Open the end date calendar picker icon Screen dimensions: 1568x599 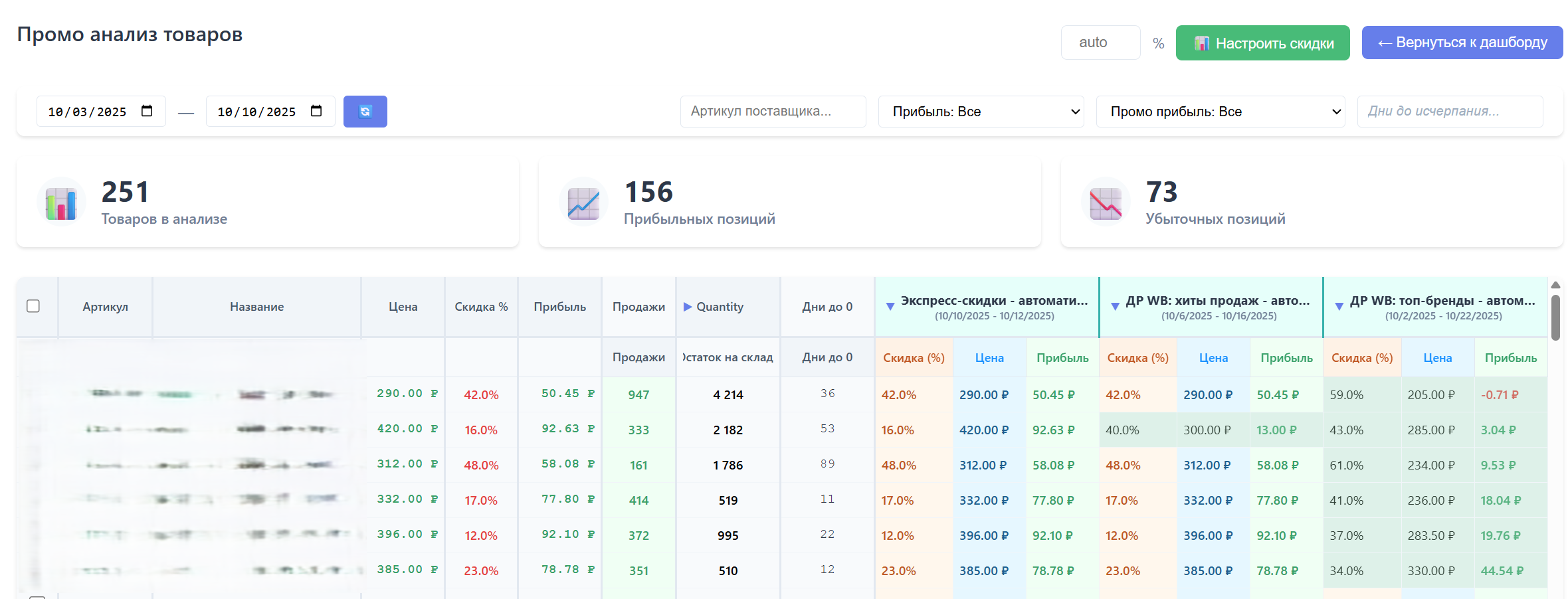click(316, 111)
